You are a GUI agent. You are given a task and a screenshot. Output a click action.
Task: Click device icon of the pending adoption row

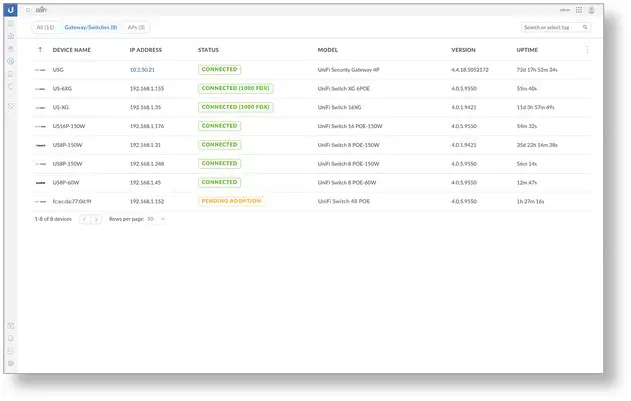40,202
